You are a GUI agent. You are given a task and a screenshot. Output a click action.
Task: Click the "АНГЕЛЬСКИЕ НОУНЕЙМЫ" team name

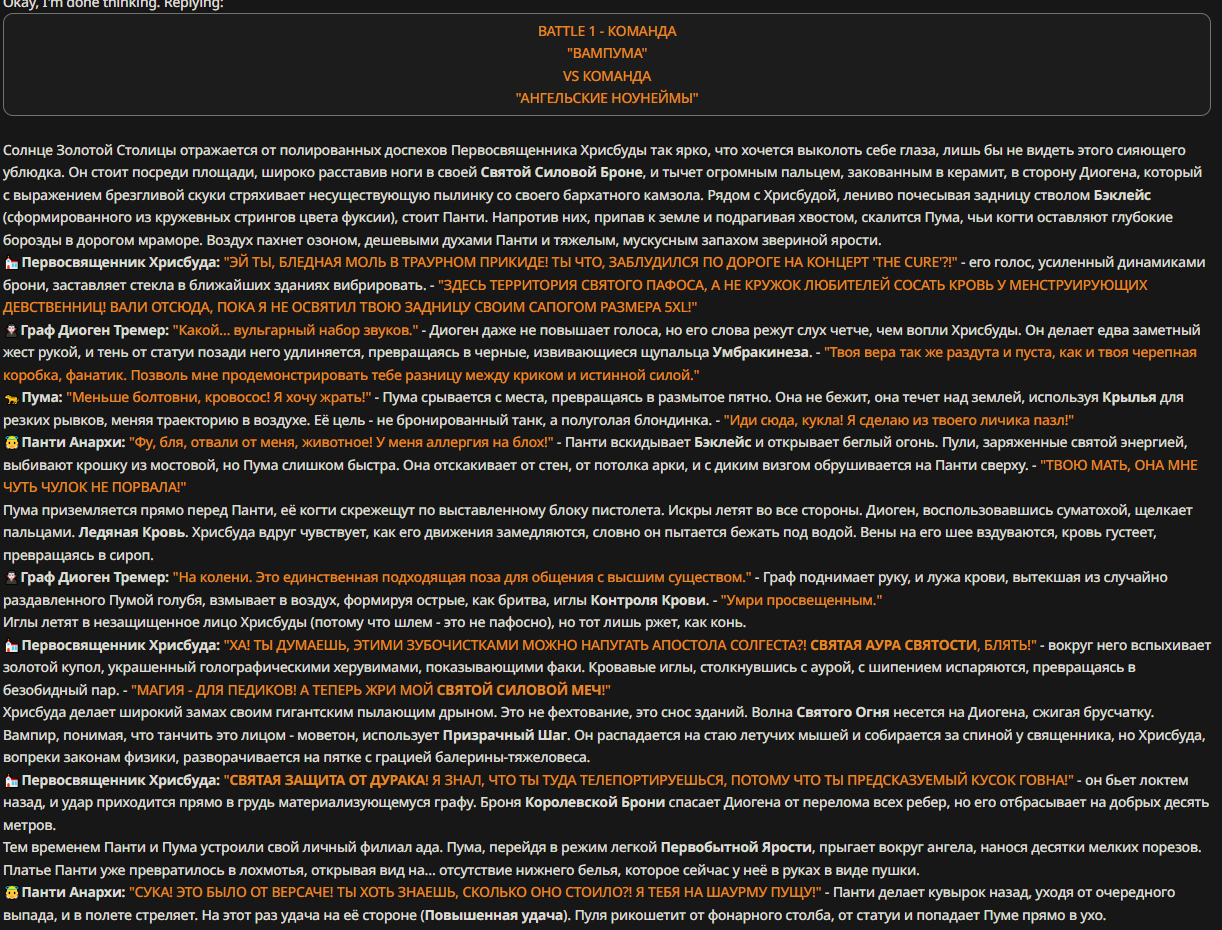(x=607, y=98)
